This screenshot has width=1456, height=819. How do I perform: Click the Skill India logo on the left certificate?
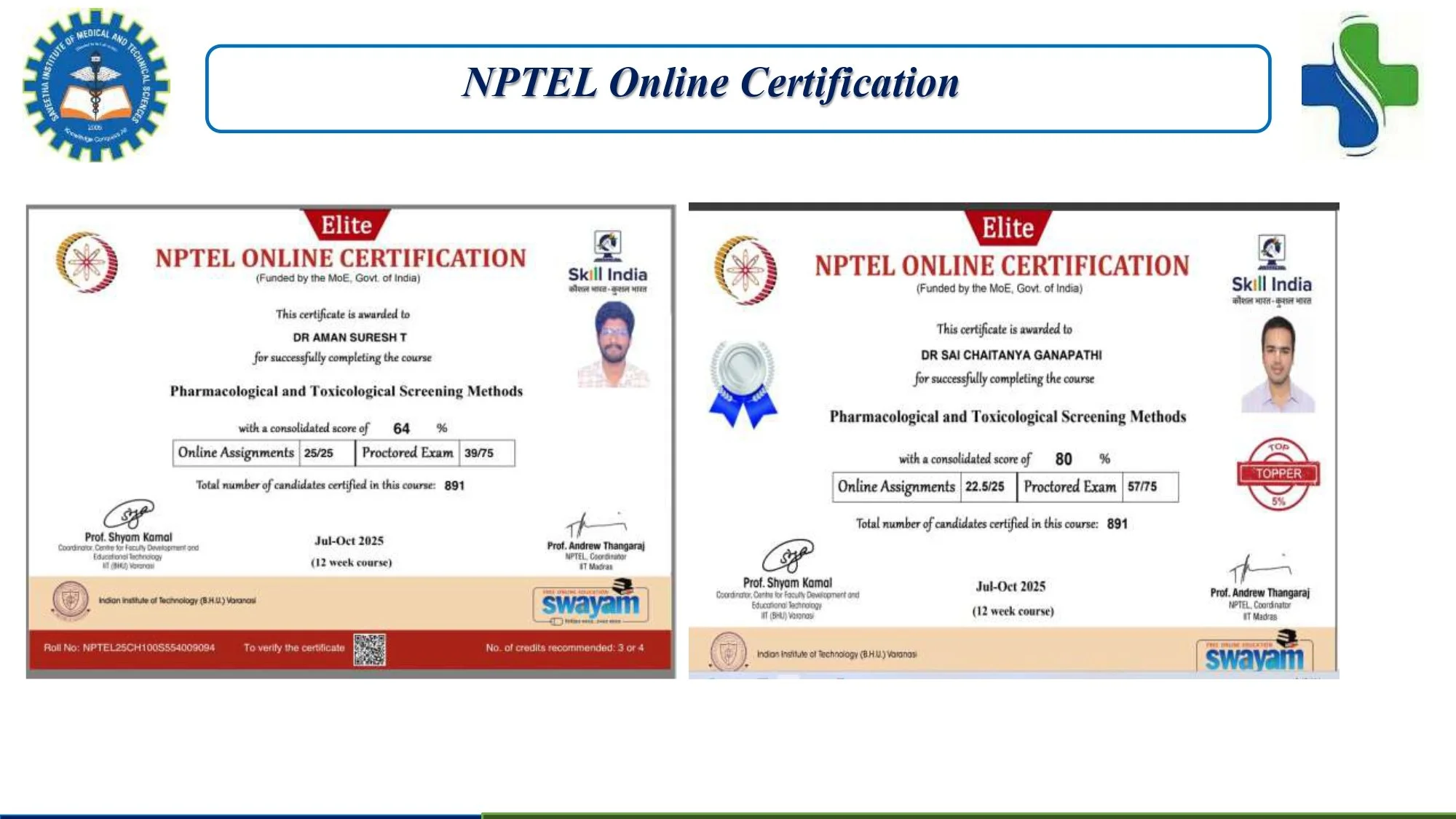pos(607,262)
